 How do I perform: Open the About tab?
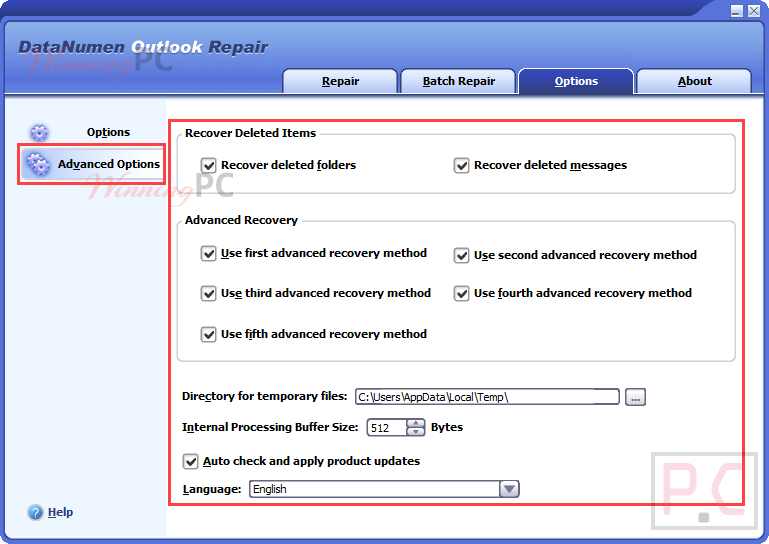click(x=694, y=81)
